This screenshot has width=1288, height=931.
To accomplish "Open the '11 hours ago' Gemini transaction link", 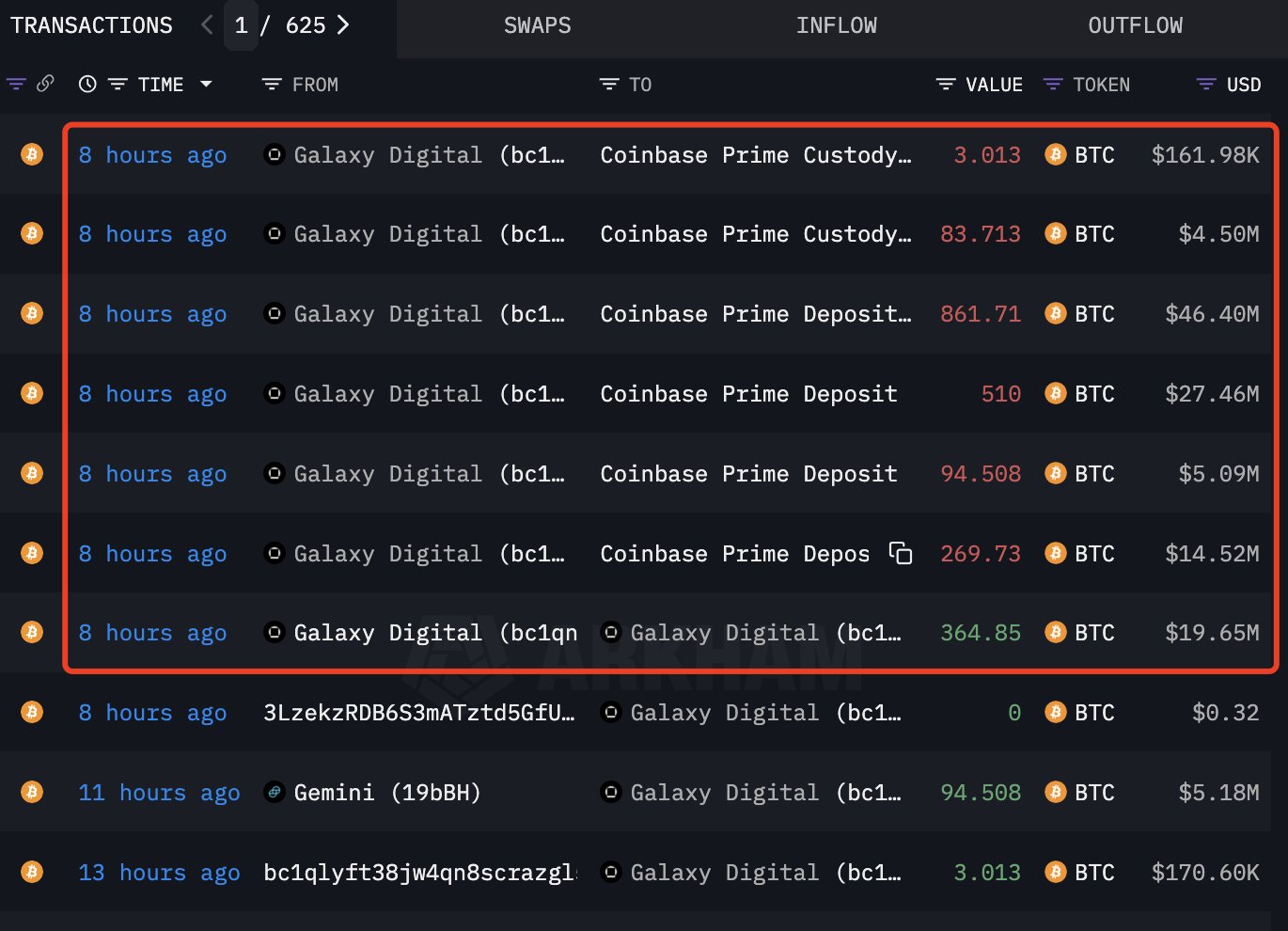I will pyautogui.click(x=159, y=793).
